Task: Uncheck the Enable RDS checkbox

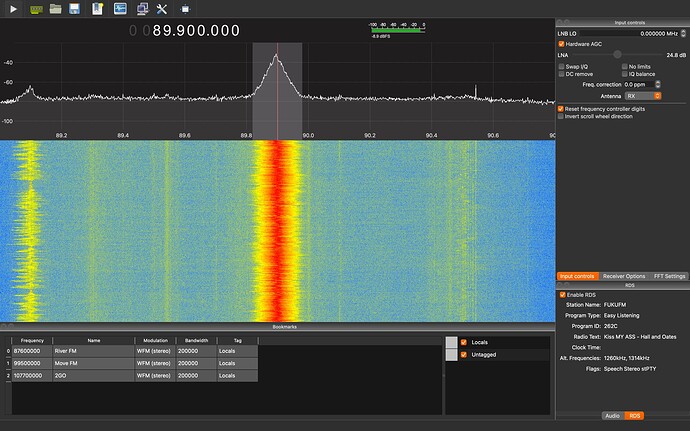Action: point(561,294)
